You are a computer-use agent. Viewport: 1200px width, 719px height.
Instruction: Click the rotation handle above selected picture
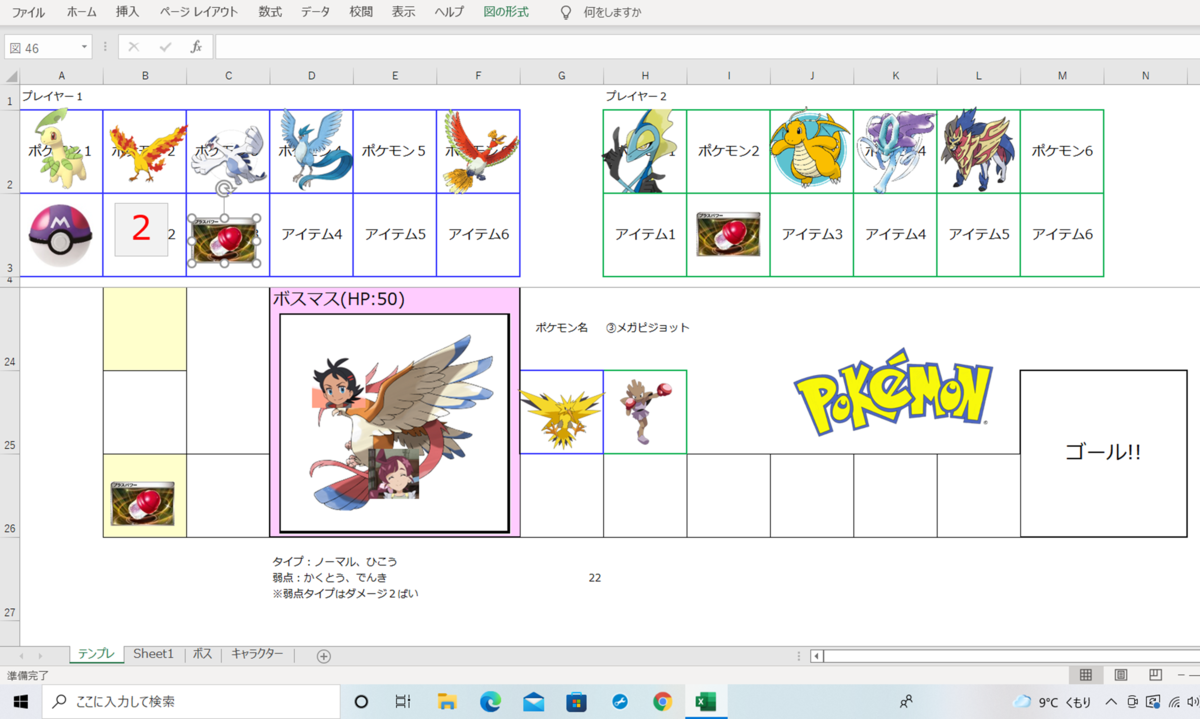(x=225, y=189)
